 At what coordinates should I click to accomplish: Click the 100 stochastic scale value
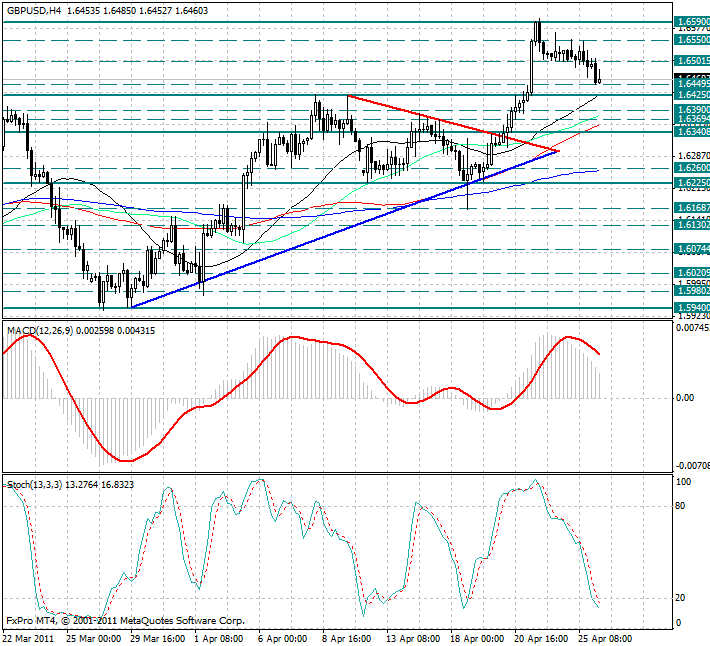coord(683,482)
